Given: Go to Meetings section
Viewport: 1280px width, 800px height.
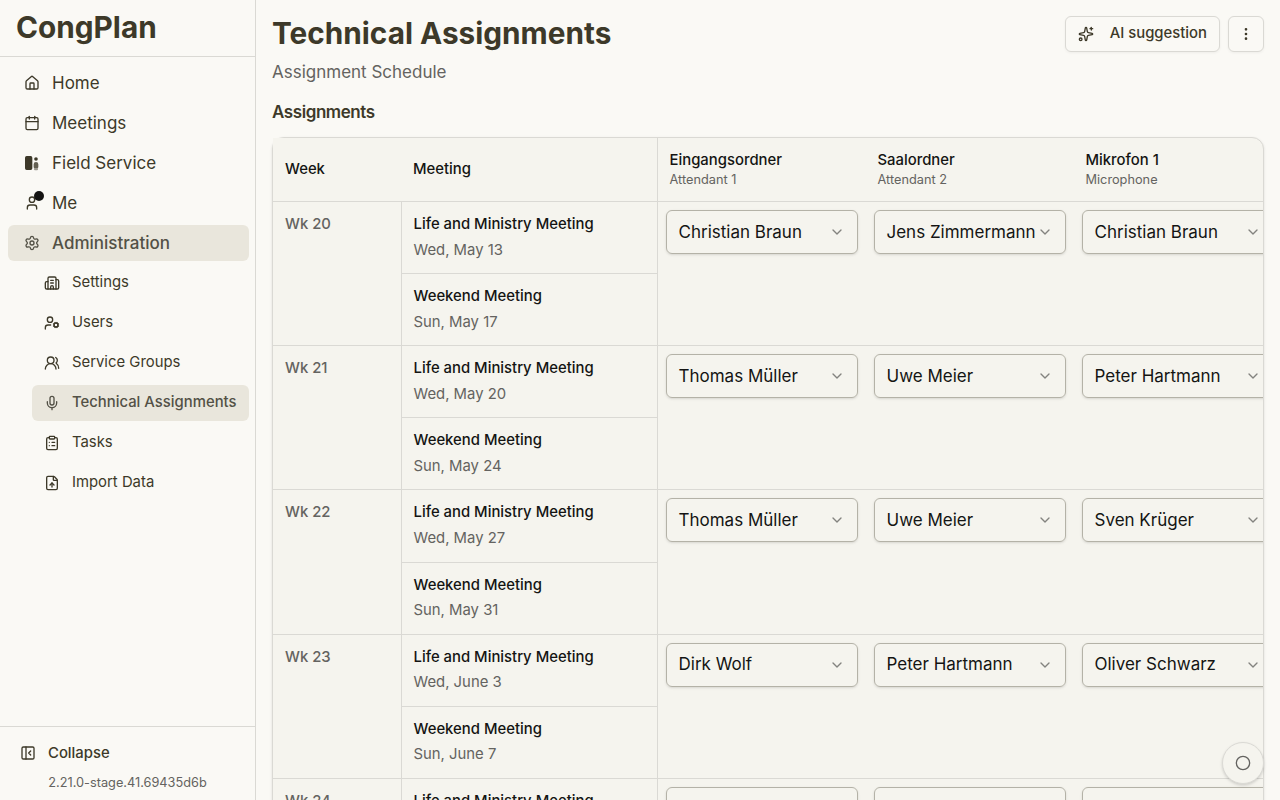Looking at the screenshot, I should click(128, 123).
